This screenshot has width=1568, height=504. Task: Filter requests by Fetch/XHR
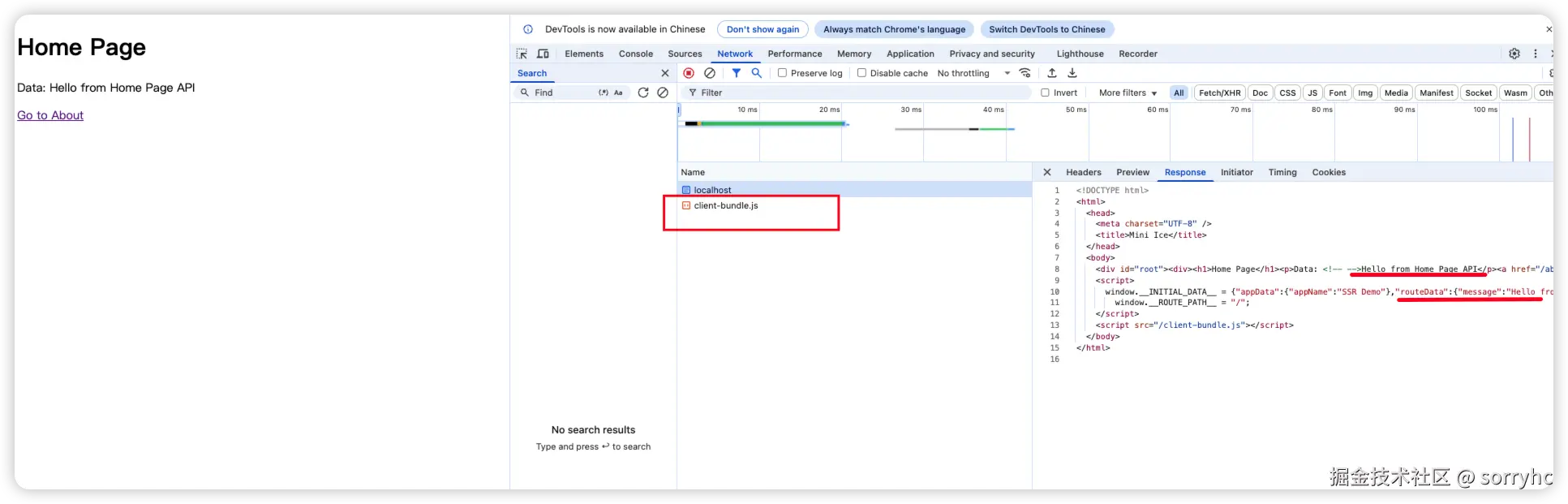1219,93
